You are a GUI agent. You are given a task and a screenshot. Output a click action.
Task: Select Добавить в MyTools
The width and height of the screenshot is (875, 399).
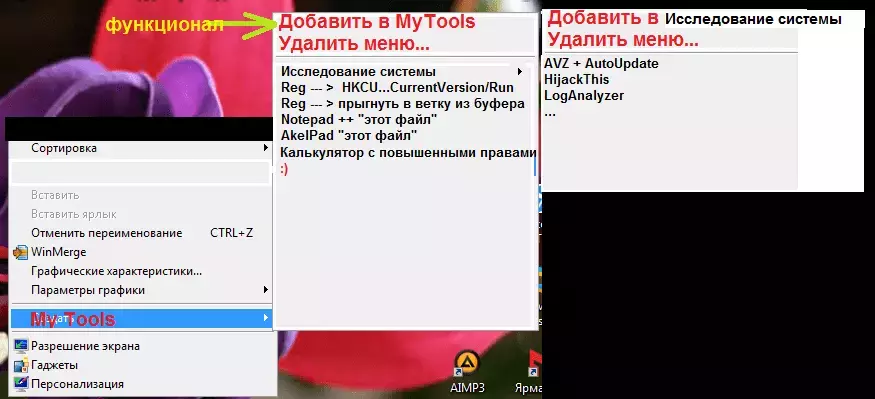pyautogui.click(x=377, y=22)
